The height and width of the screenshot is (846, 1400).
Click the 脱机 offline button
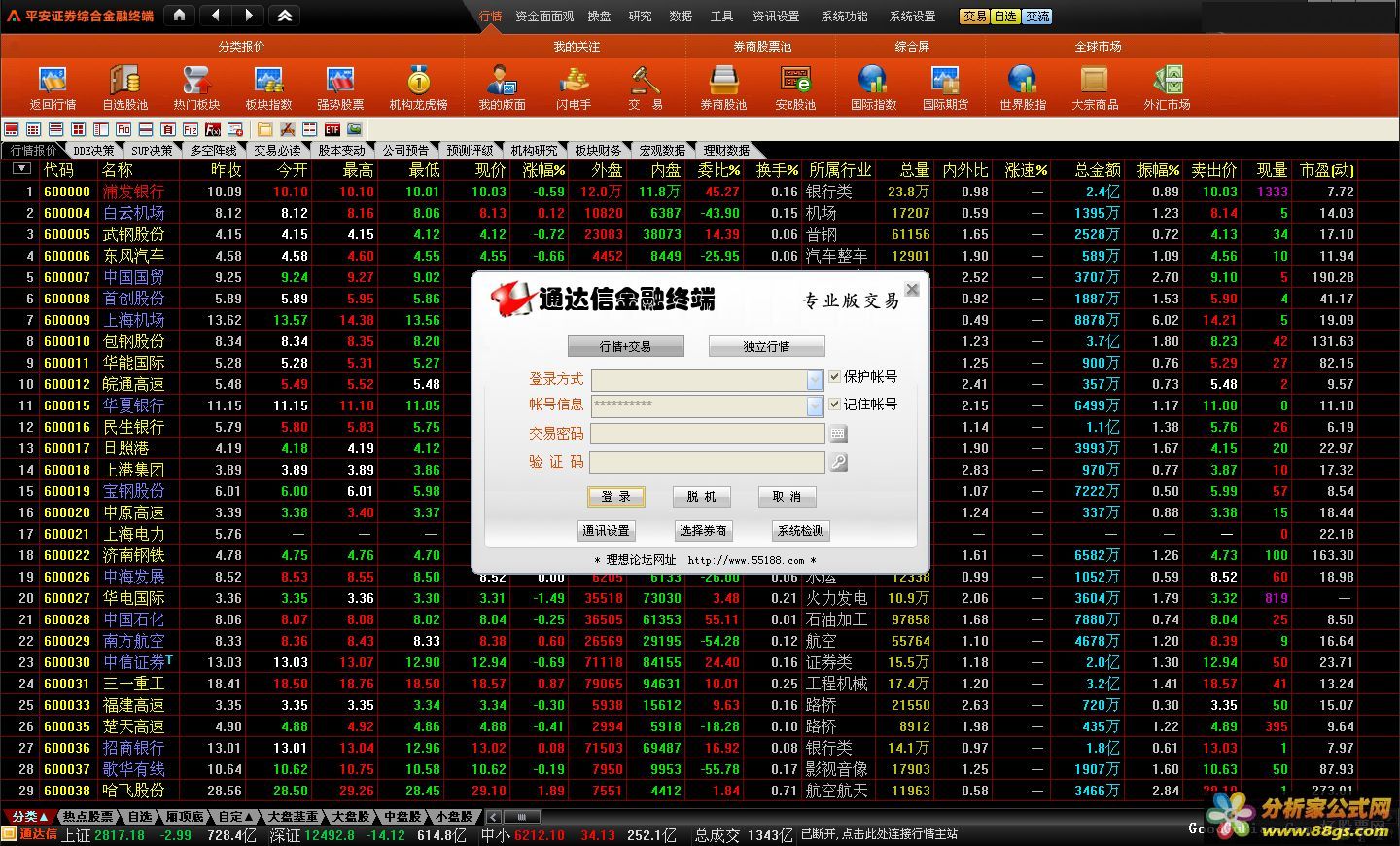pos(701,496)
